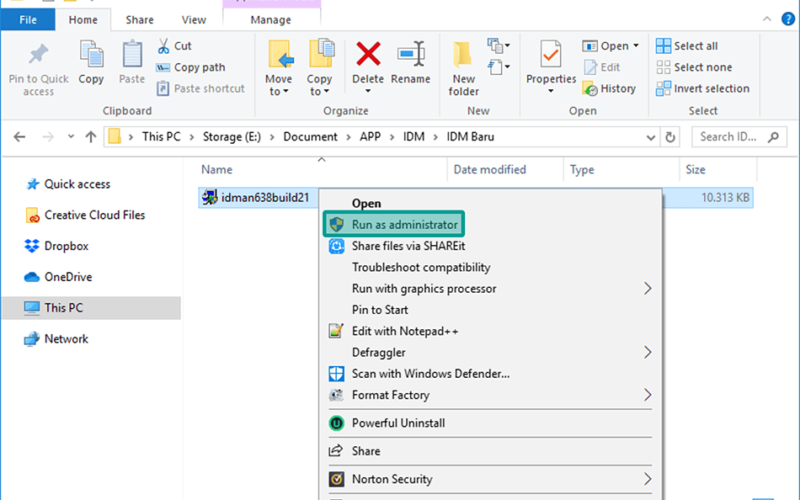Screen dimensions: 800x500
Task: Select Share files via SHAREit
Action: 408,246
